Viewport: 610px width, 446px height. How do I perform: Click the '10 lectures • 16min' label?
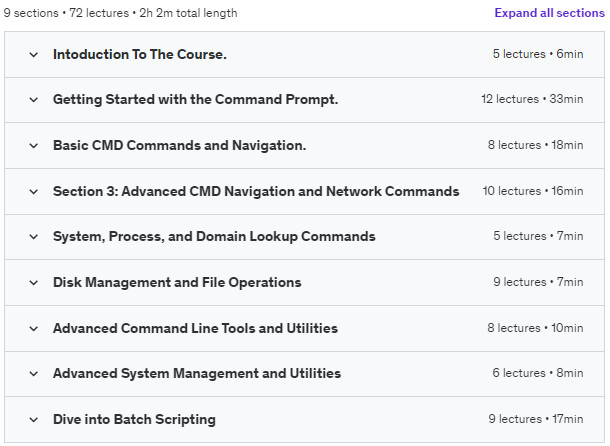click(533, 191)
